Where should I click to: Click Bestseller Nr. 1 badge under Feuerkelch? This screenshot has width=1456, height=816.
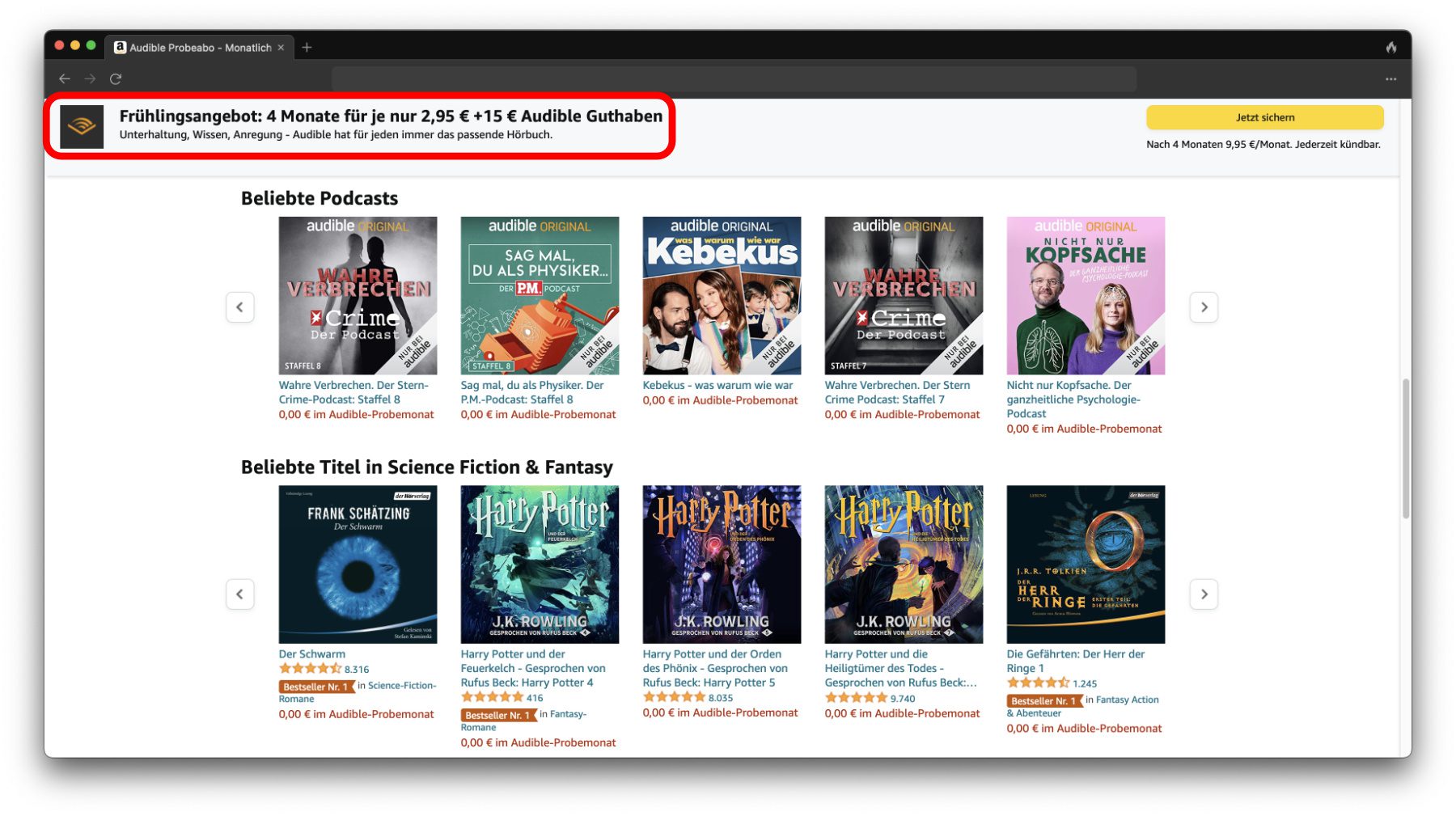498,715
